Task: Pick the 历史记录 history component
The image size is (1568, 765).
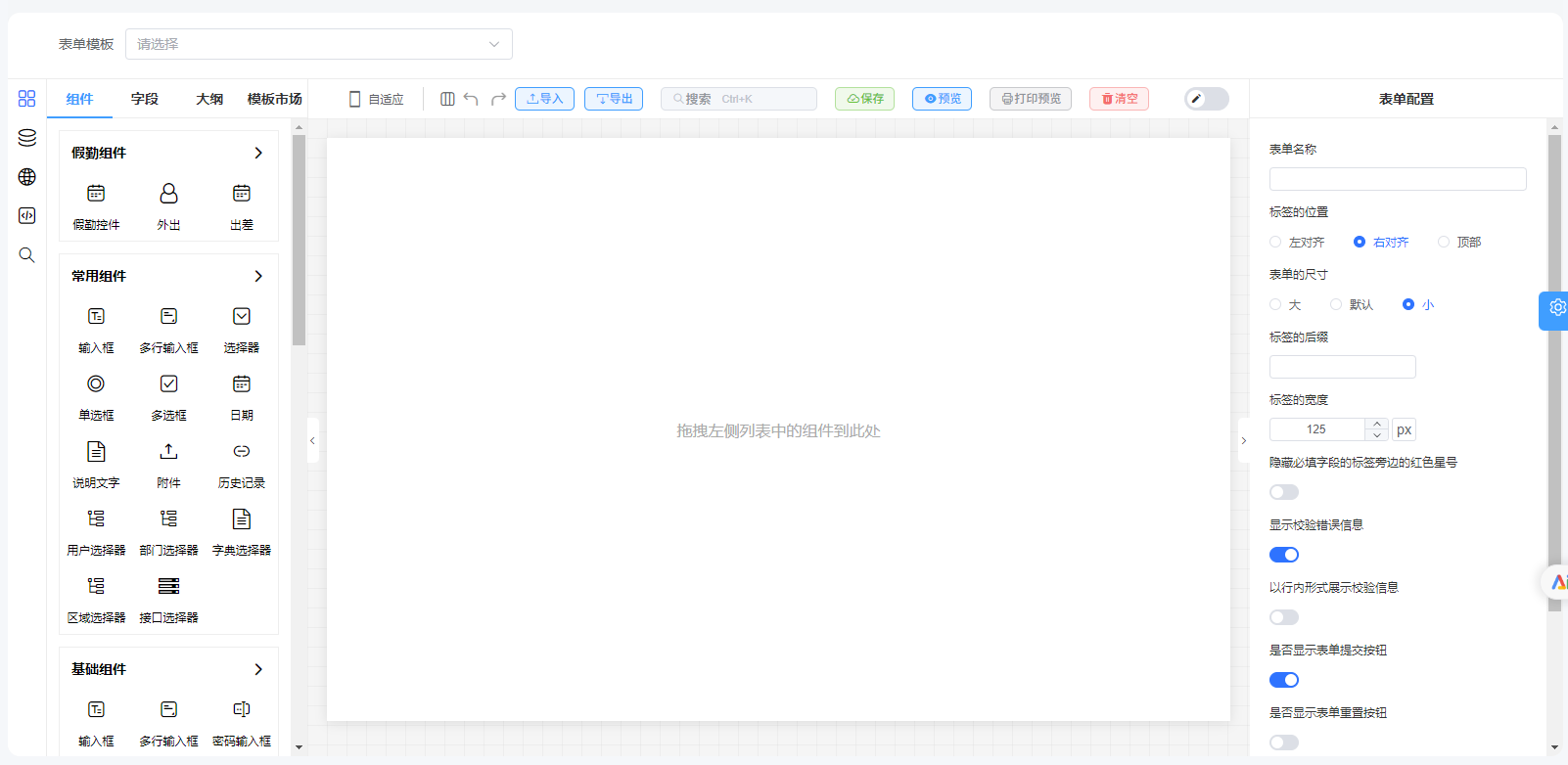Action: tap(242, 464)
